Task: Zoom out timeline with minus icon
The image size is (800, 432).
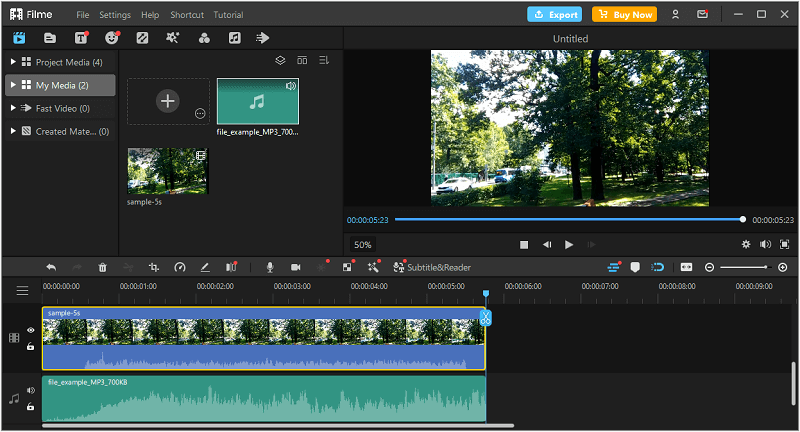Action: [x=709, y=267]
